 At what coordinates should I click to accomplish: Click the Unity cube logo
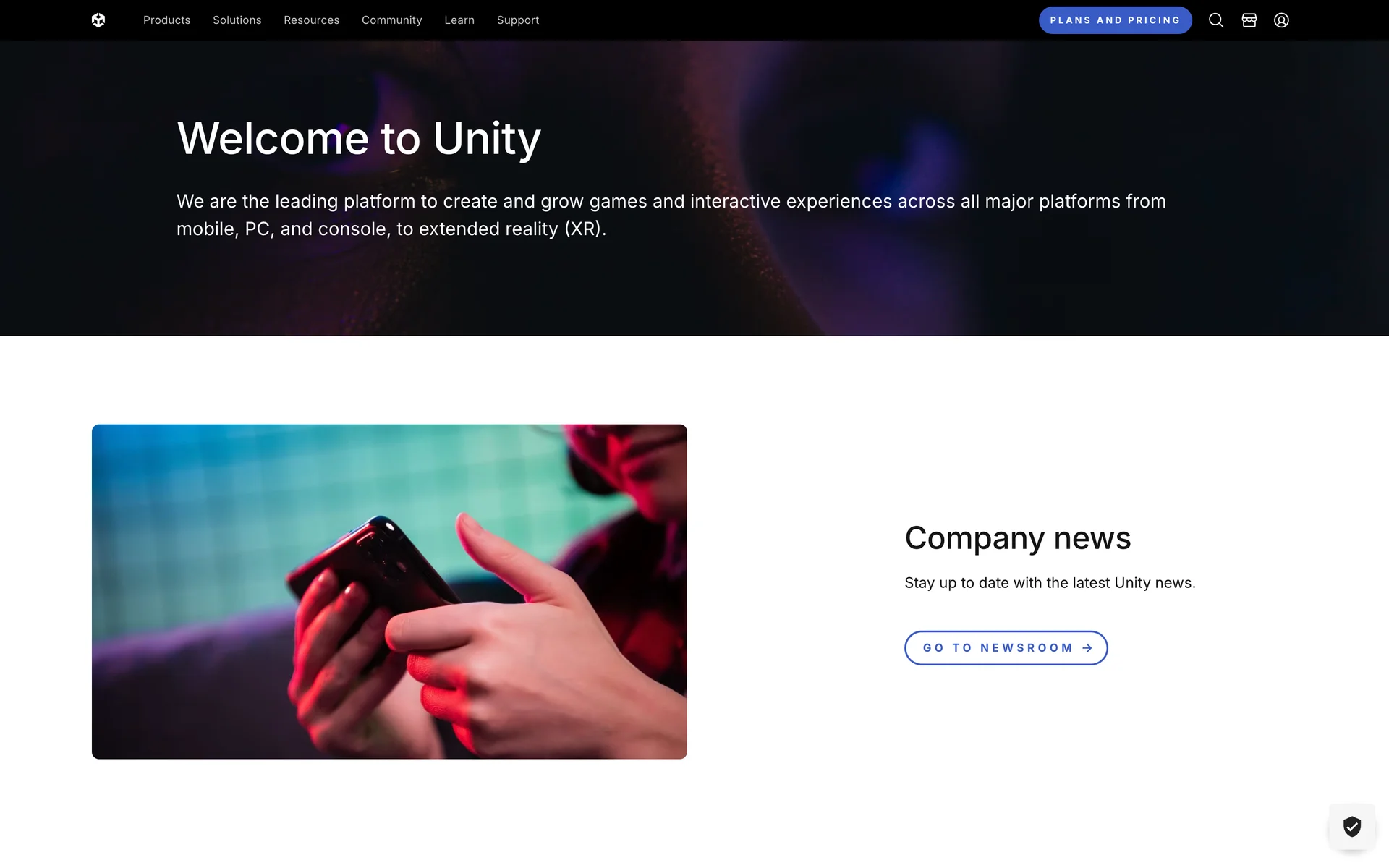(98, 20)
